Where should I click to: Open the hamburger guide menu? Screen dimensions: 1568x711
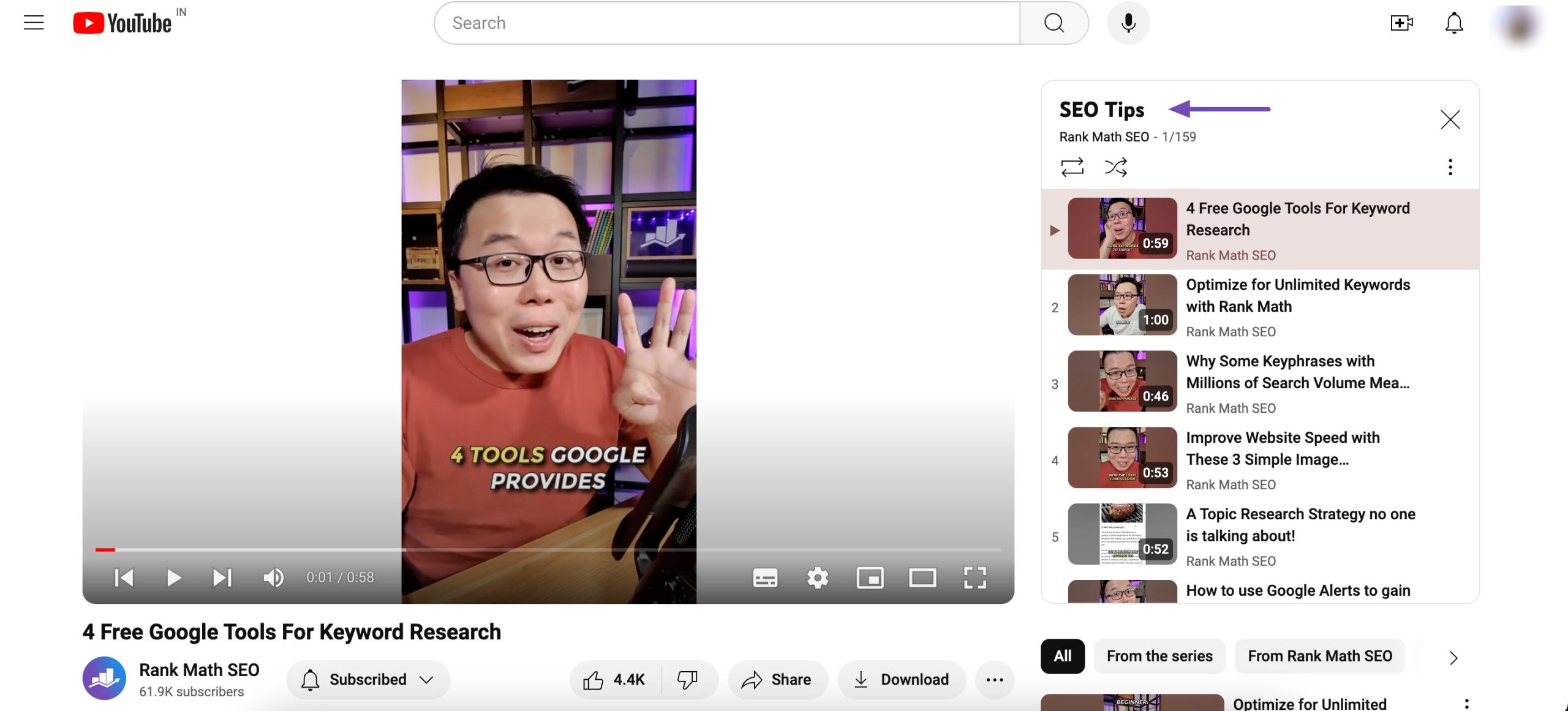[x=34, y=23]
